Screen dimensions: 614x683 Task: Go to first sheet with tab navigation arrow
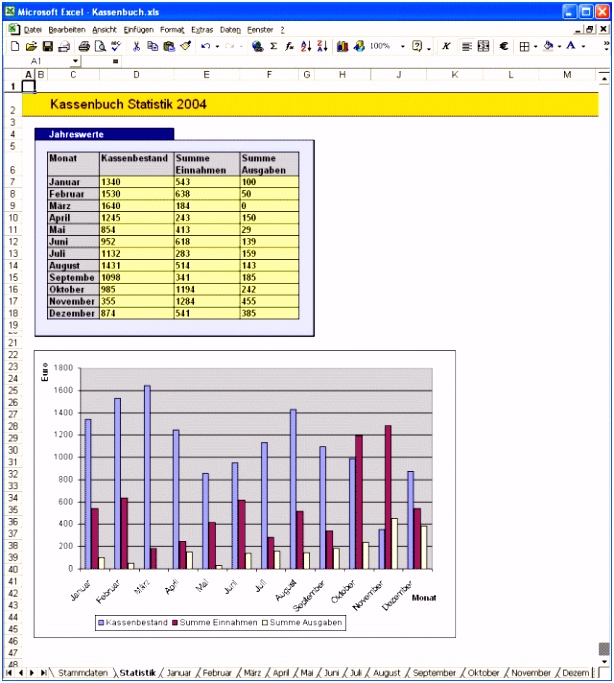point(9,673)
